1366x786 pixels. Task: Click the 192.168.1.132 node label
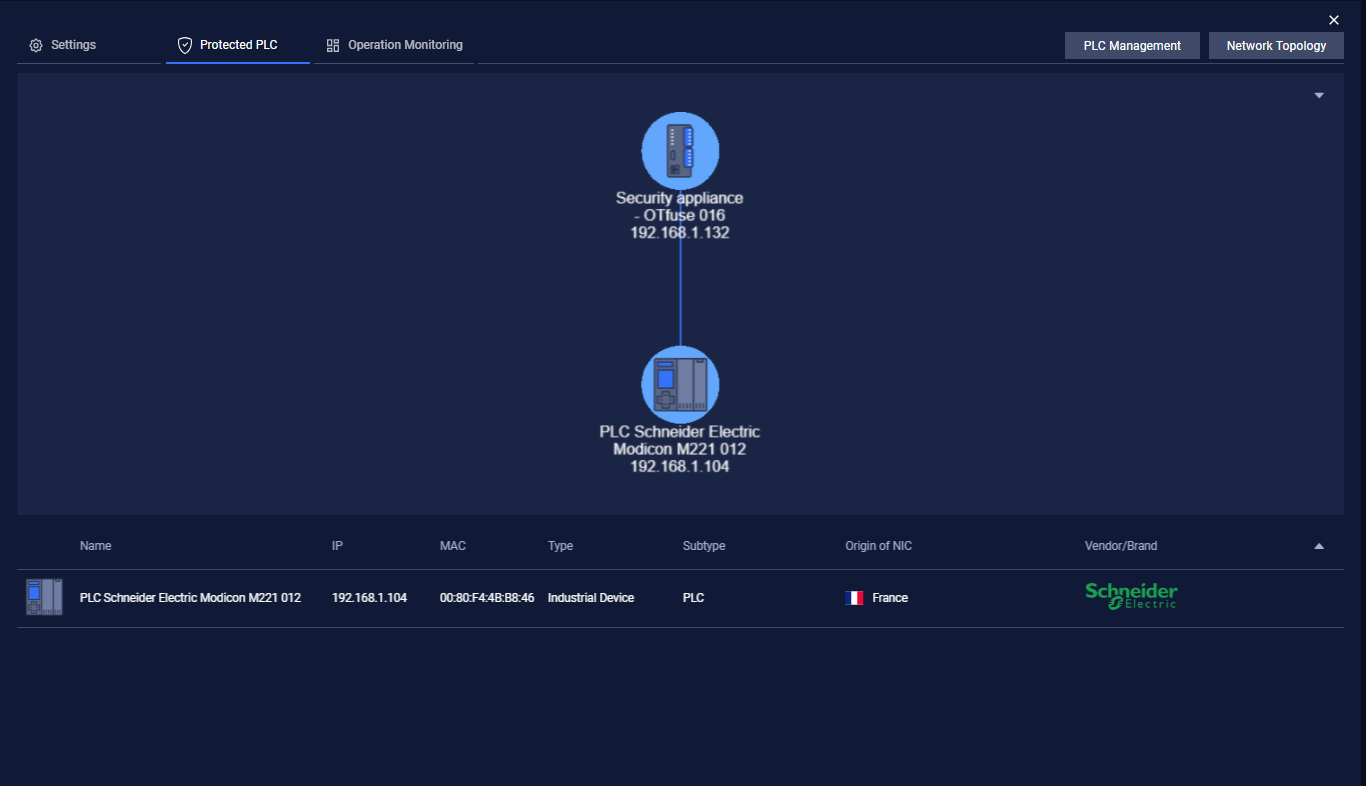[x=680, y=232]
